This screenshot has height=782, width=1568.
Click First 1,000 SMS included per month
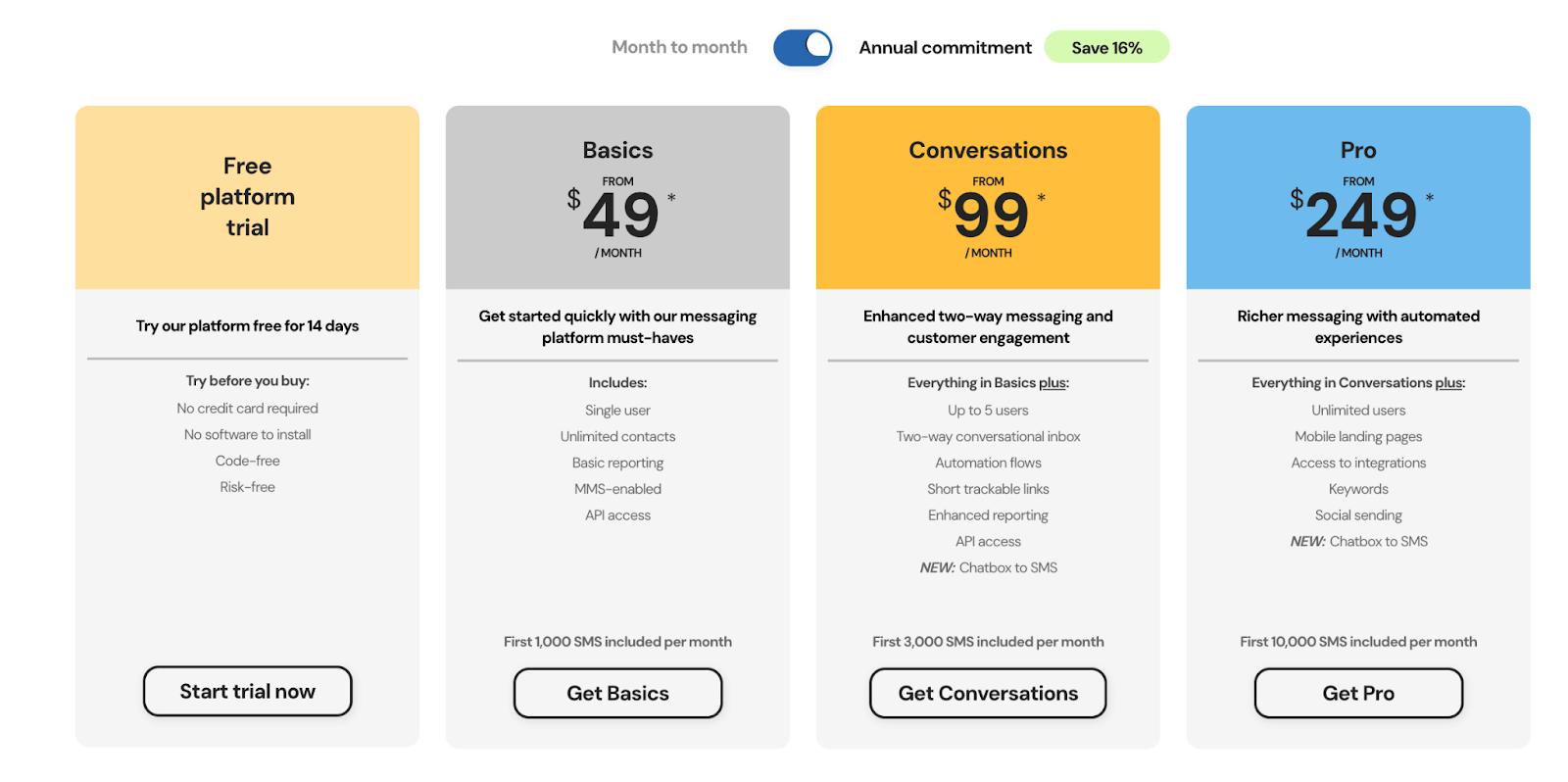(x=617, y=642)
